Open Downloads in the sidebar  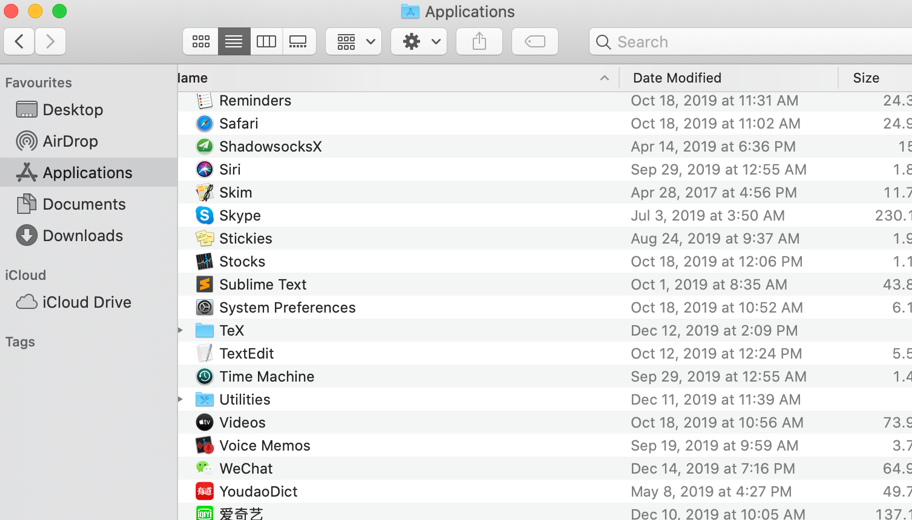[x=82, y=236]
